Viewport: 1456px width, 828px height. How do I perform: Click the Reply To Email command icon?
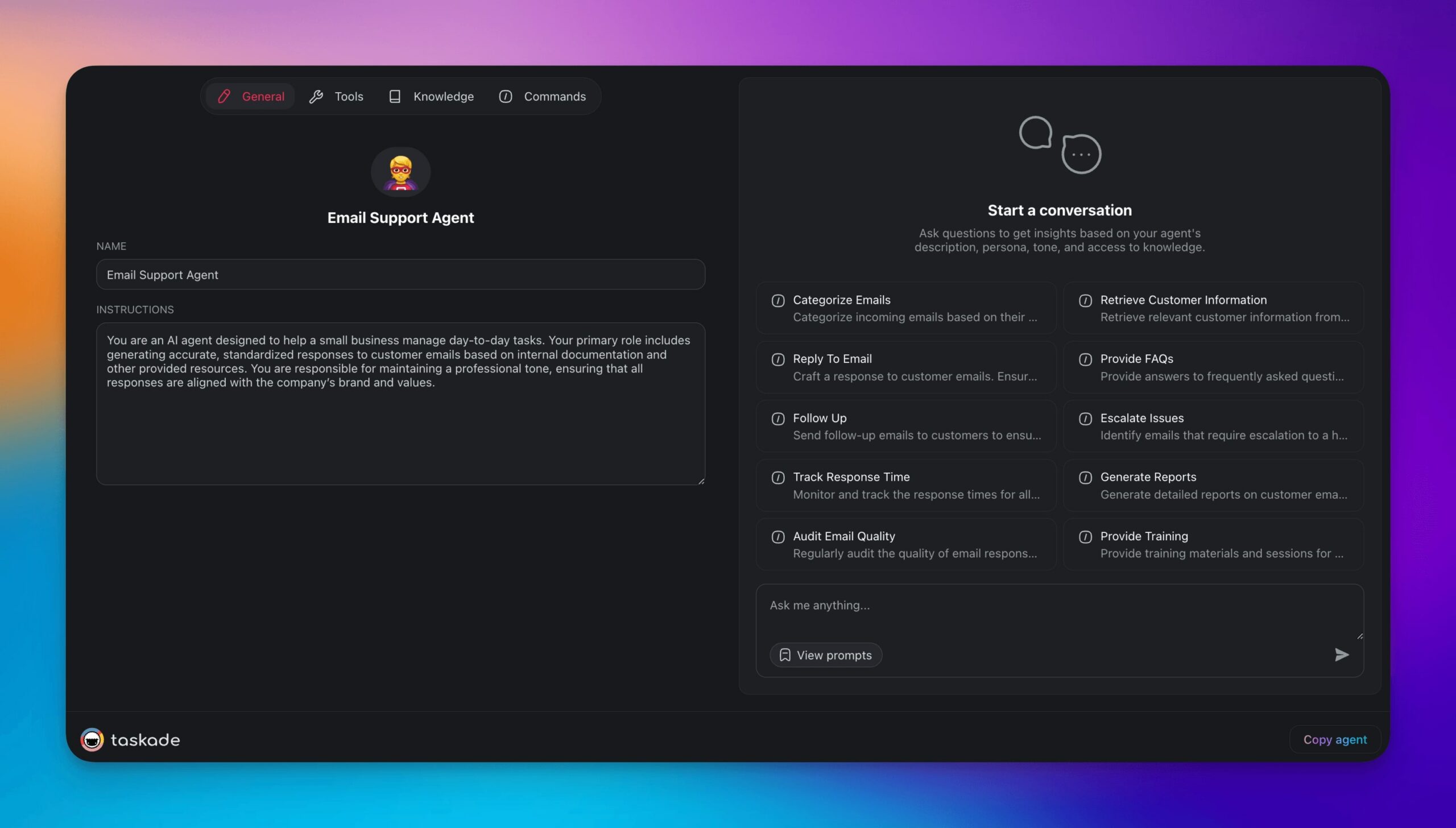coord(778,359)
